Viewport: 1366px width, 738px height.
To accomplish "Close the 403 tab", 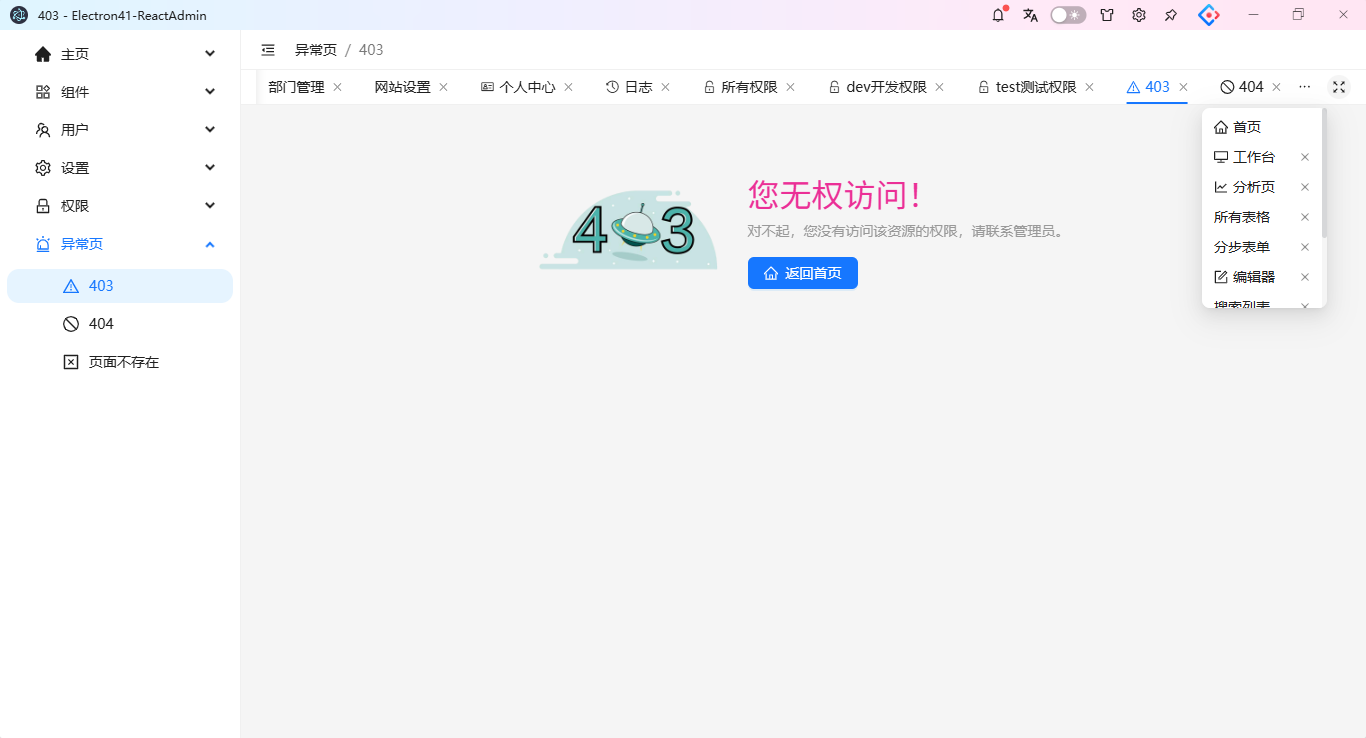I will coord(1183,87).
